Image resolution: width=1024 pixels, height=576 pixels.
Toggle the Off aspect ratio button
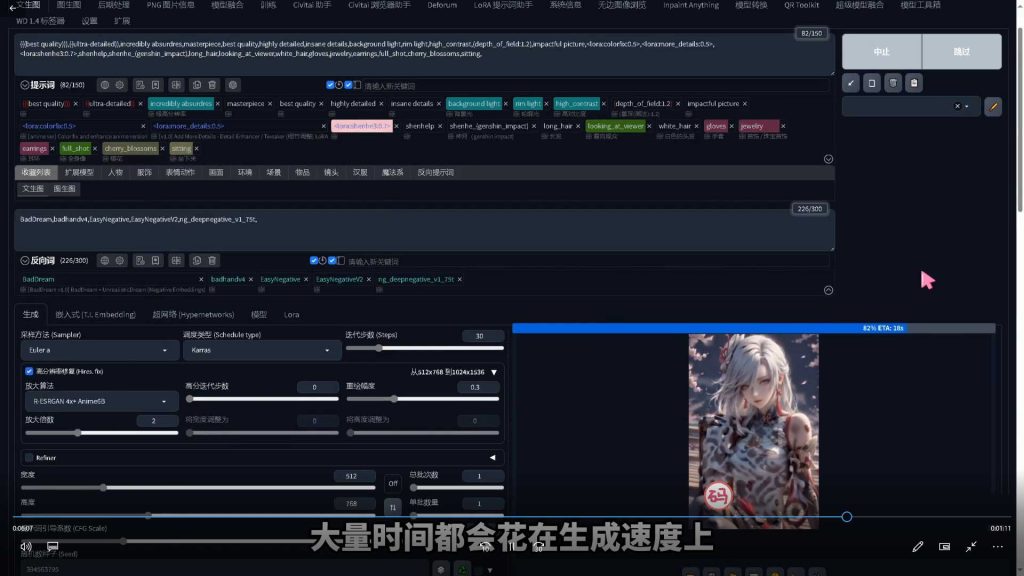(x=392, y=483)
